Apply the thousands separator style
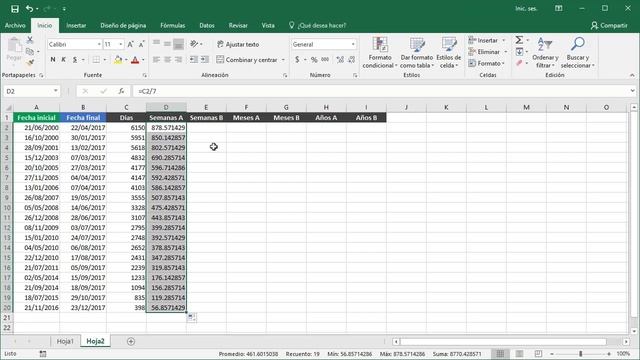Image resolution: width=640 pixels, height=360 pixels. [x=325, y=60]
